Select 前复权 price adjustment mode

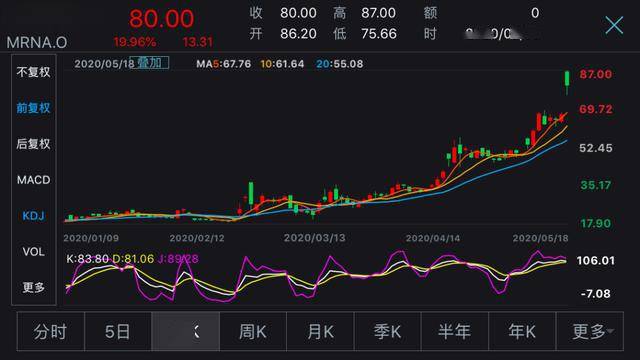coord(33,108)
